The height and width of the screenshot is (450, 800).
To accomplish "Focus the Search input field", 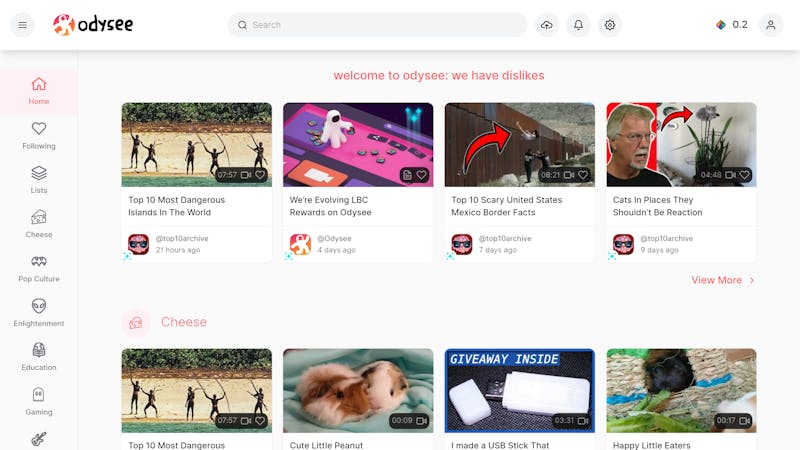I will [x=378, y=25].
